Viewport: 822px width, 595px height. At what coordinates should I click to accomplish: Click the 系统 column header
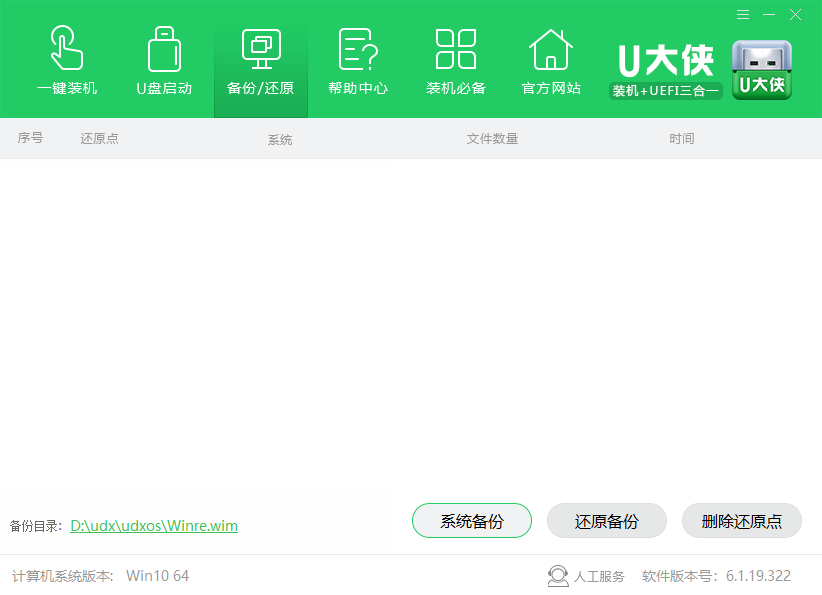pos(280,138)
